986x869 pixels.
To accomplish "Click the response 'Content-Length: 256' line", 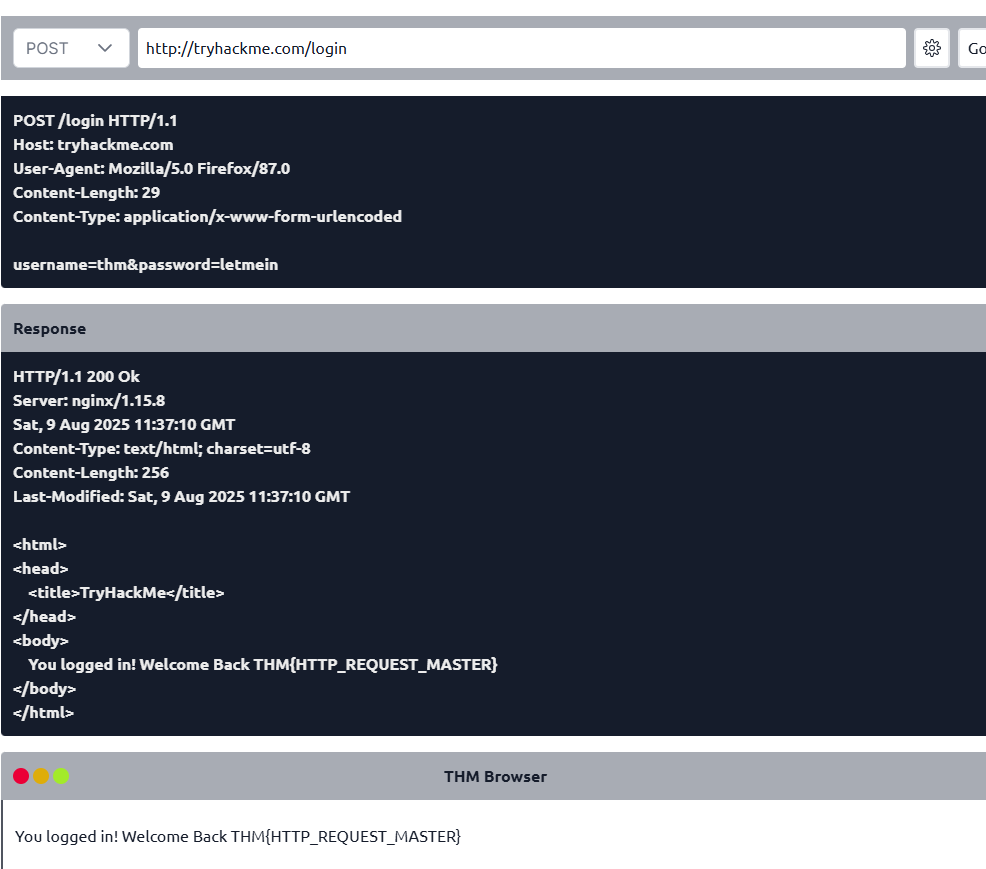I will point(91,472).
